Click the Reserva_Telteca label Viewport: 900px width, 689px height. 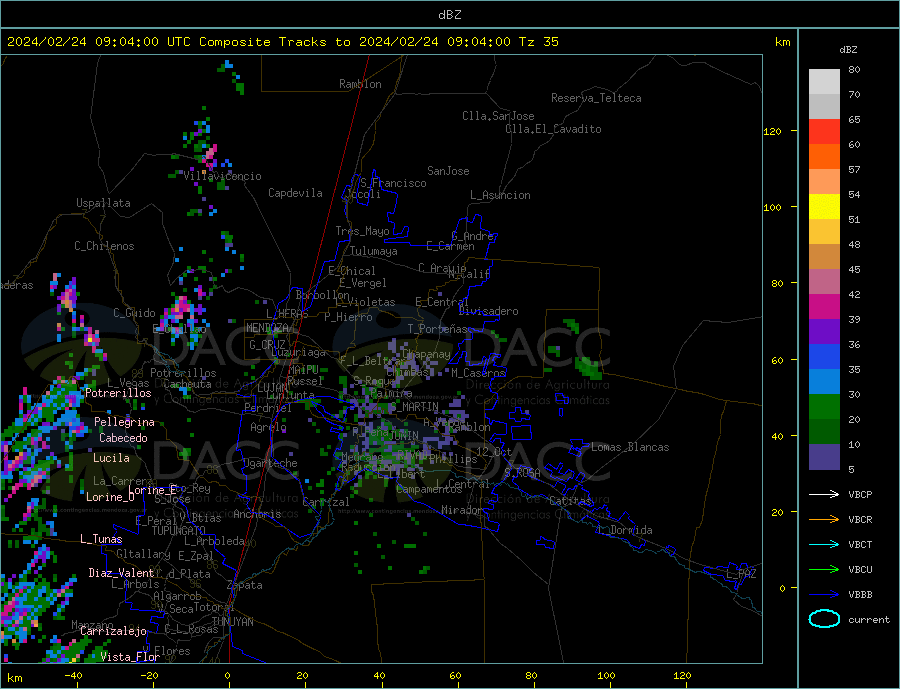[596, 98]
